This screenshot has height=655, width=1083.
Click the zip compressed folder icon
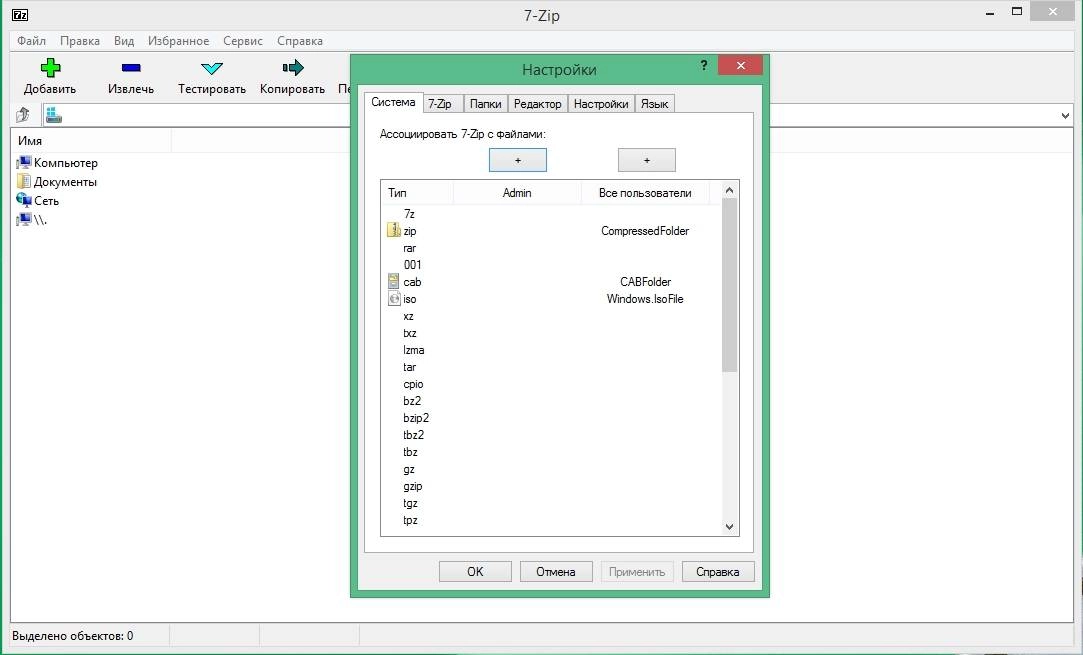click(x=394, y=230)
